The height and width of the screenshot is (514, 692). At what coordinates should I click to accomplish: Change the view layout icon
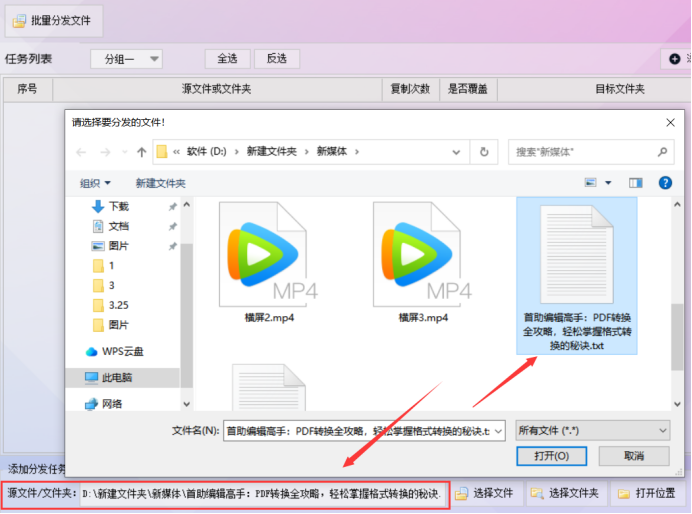[x=590, y=183]
